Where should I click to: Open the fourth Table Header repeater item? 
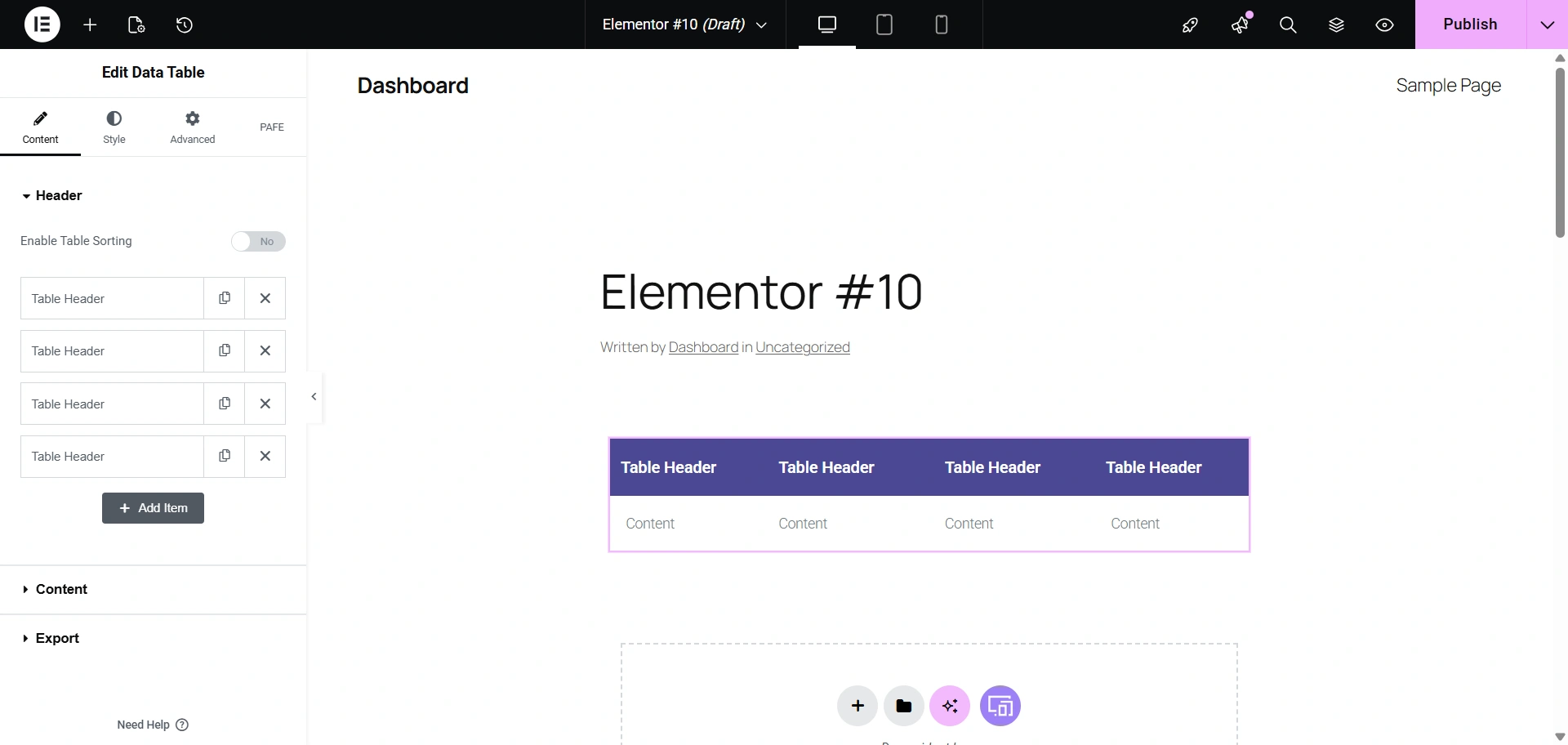pyautogui.click(x=112, y=457)
